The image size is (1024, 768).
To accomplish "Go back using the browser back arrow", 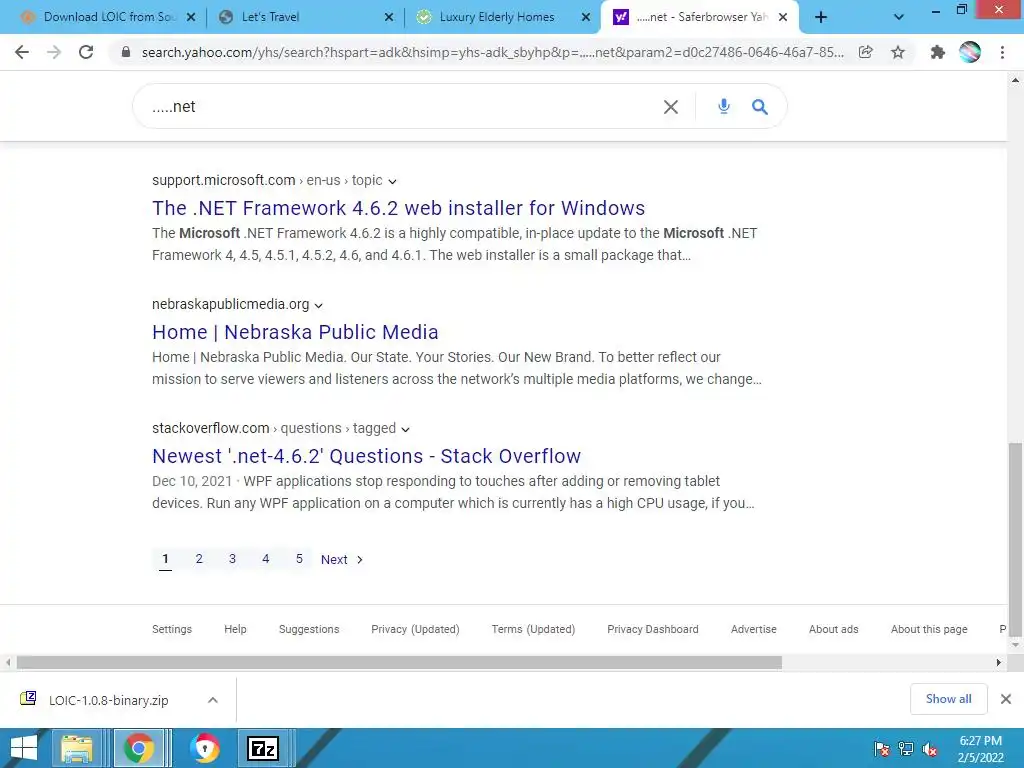I will [x=22, y=52].
